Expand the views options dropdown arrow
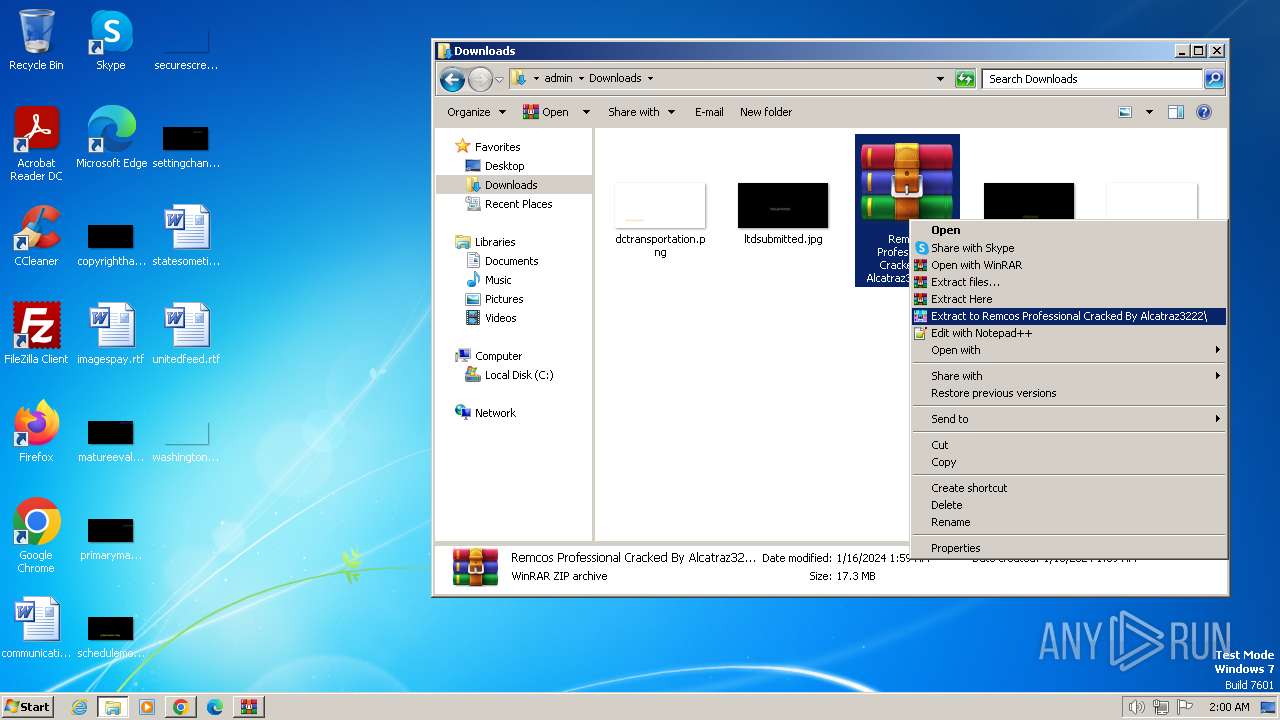Viewport: 1280px width, 720px height. click(x=1149, y=112)
